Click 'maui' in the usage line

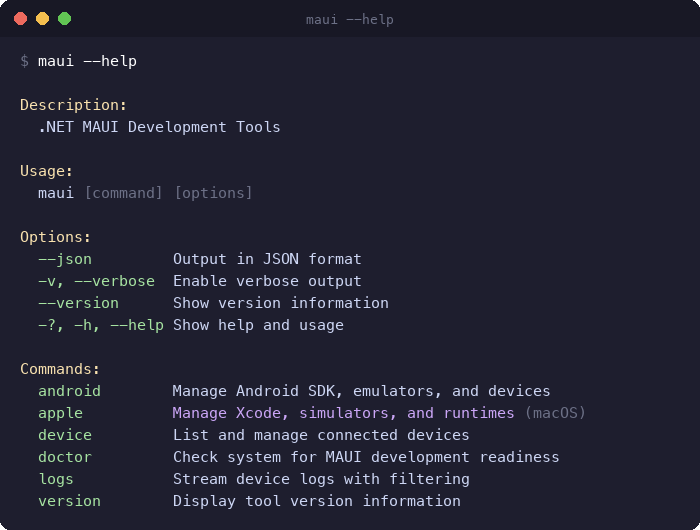(x=56, y=193)
